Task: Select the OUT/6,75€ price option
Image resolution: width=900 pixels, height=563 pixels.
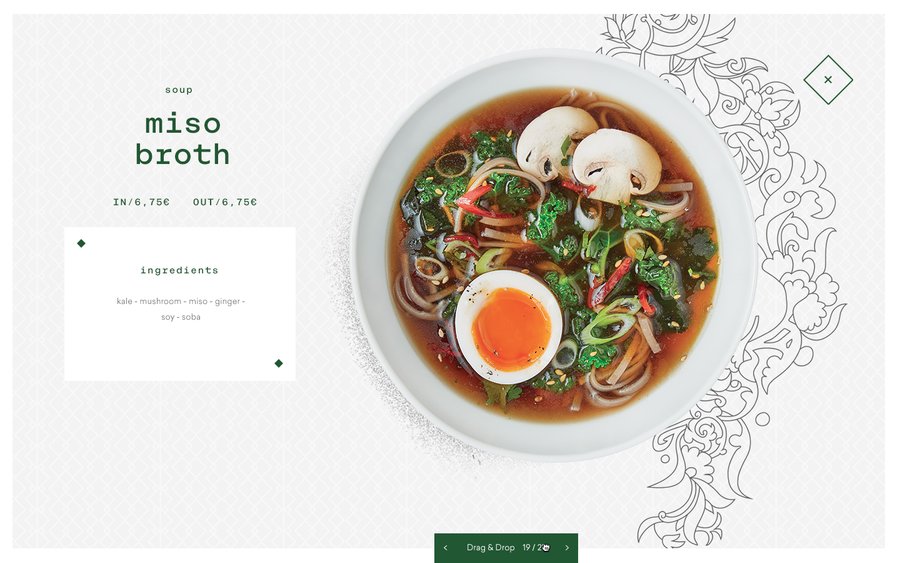Action: pos(225,202)
